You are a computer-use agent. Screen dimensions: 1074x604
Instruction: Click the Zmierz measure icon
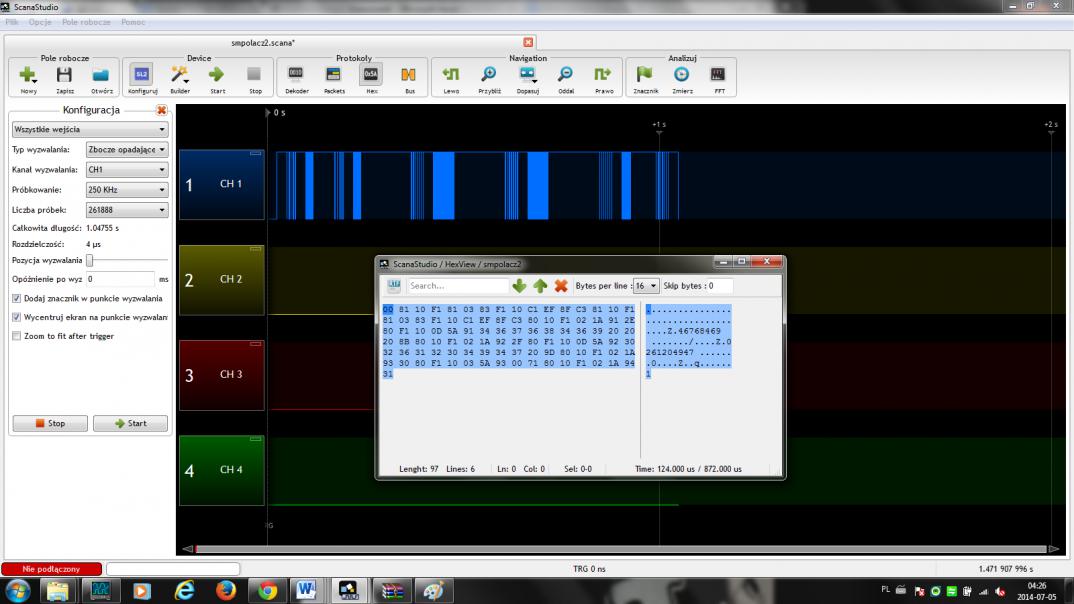pyautogui.click(x=681, y=76)
